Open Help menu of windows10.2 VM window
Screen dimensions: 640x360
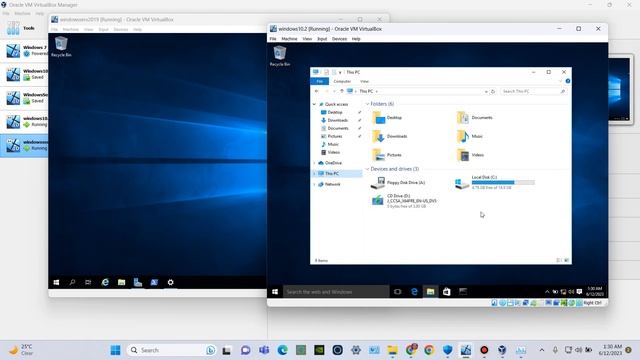pyautogui.click(x=356, y=39)
